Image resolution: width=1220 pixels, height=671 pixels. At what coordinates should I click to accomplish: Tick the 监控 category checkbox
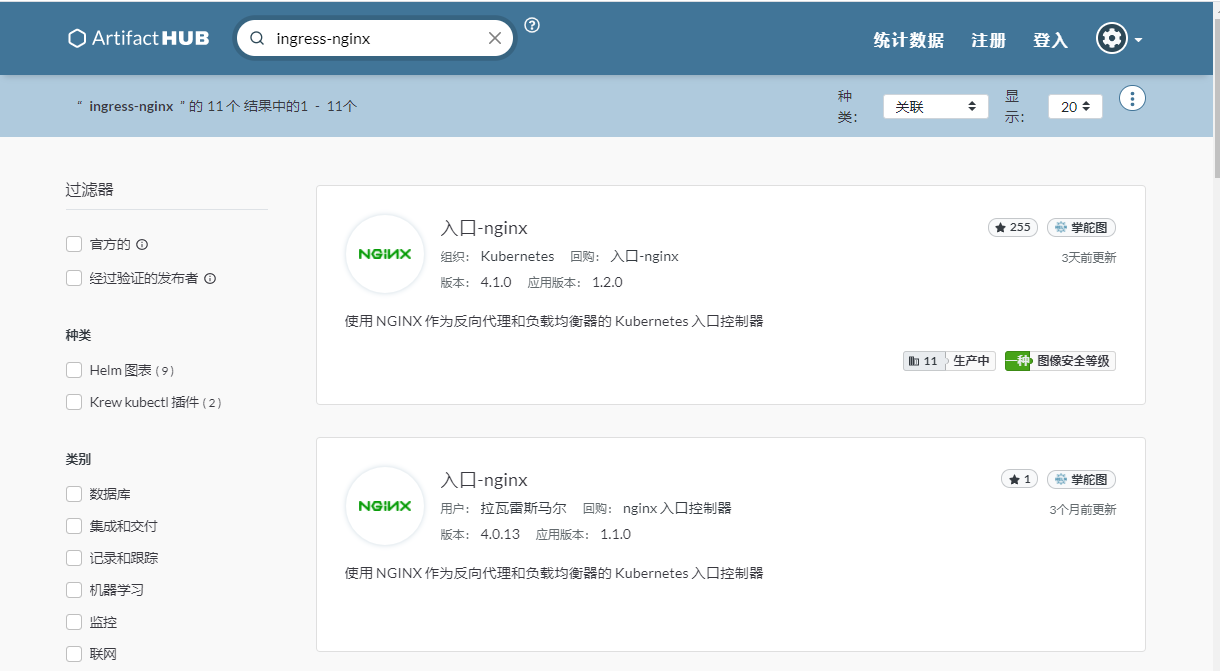[x=74, y=622]
